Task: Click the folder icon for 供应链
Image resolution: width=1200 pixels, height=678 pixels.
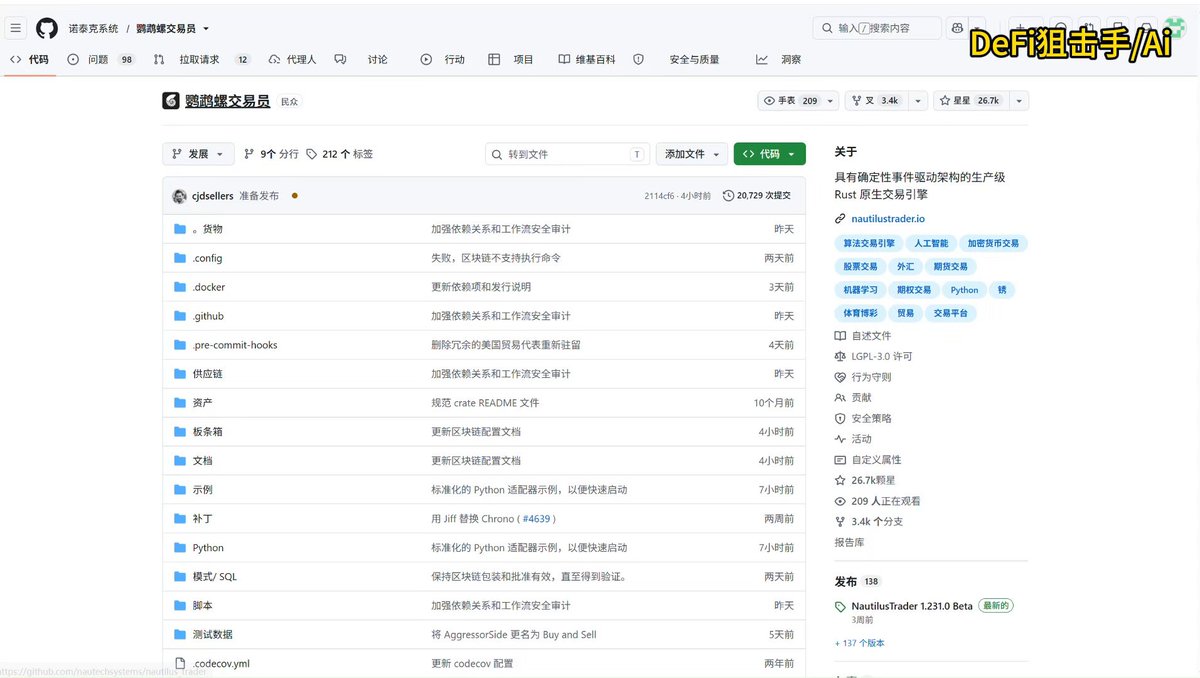Action: pos(180,374)
